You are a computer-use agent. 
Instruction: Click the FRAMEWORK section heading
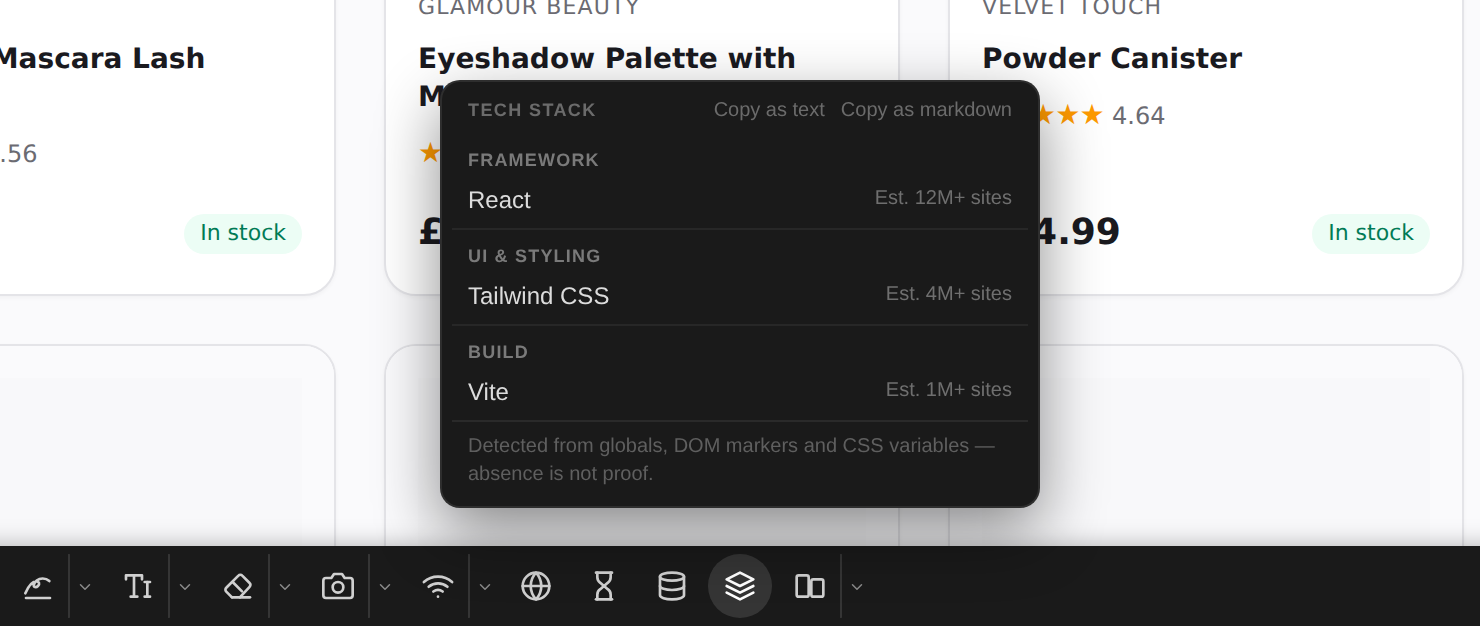(533, 160)
